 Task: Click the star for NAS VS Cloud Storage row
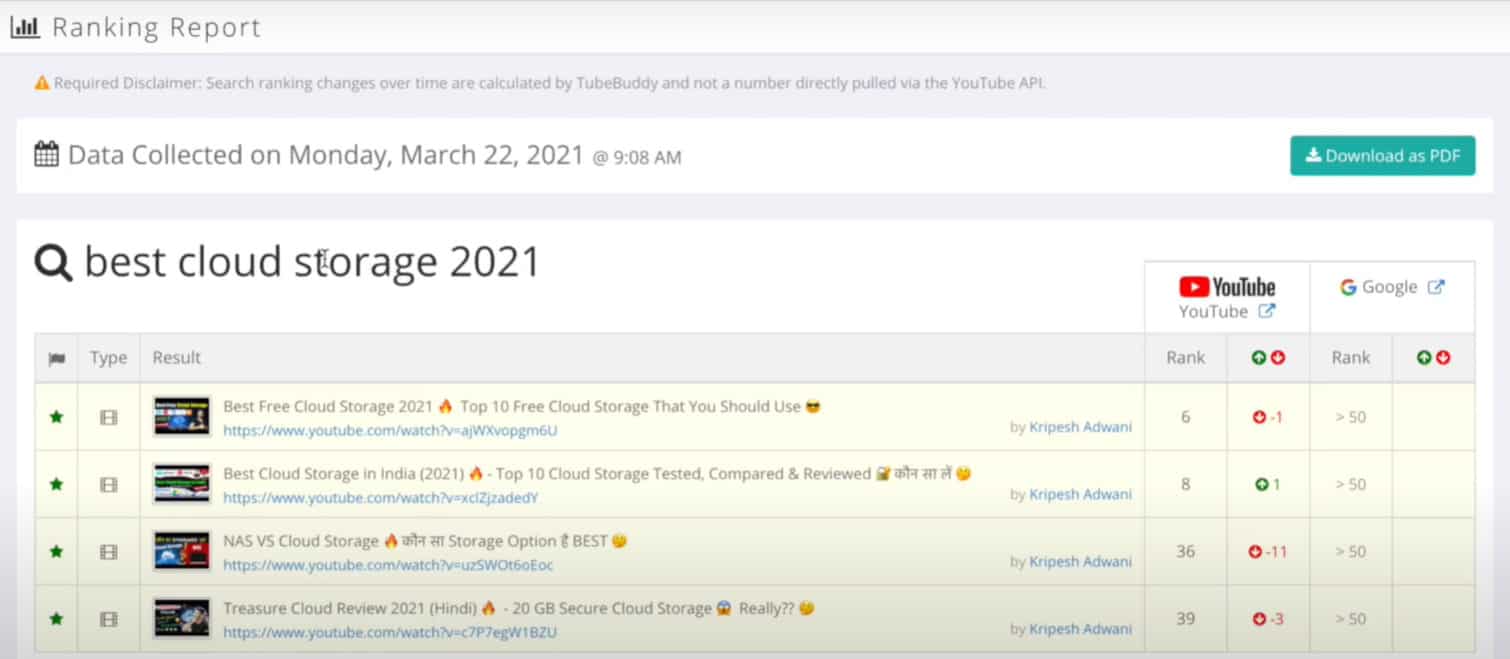coord(56,551)
